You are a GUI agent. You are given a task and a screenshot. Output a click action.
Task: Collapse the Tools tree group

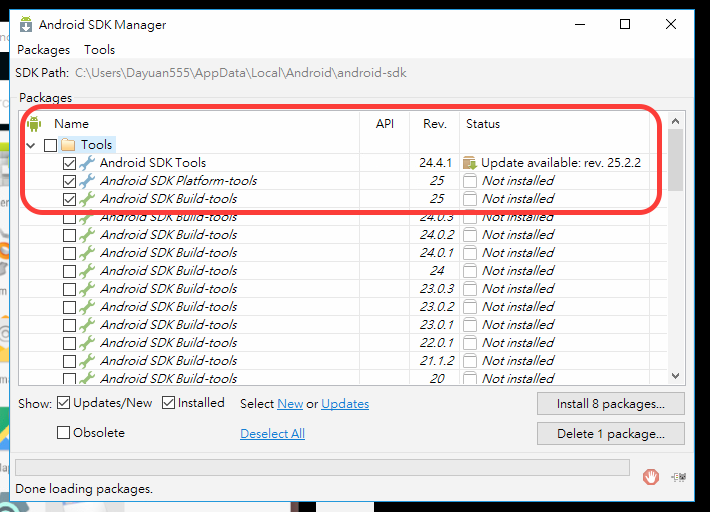point(31,145)
